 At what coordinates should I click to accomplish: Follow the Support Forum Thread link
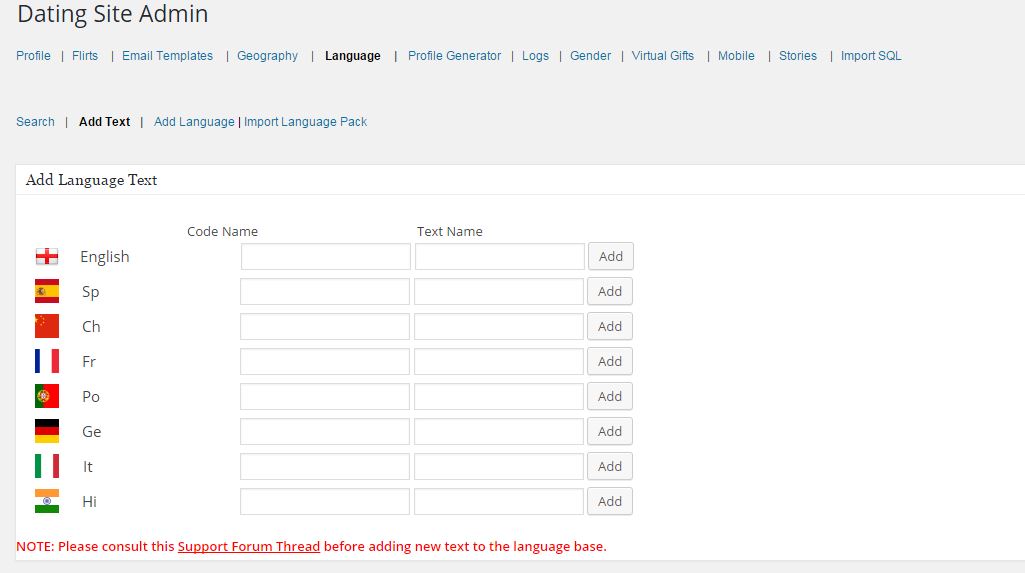(x=249, y=546)
